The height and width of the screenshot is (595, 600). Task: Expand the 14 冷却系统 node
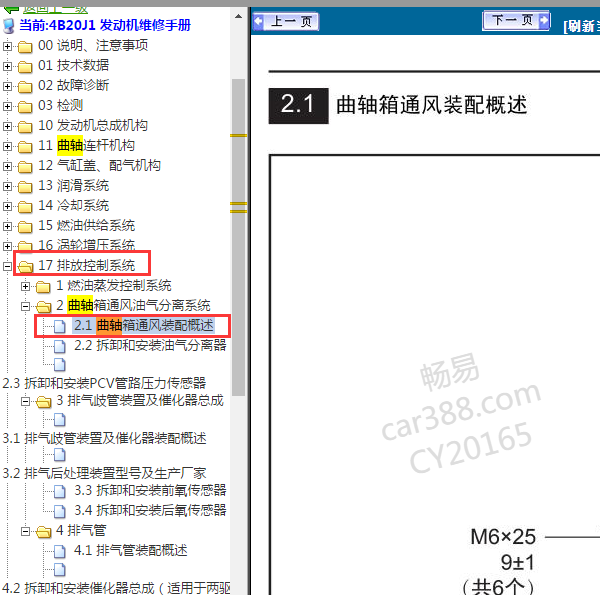tap(7, 206)
